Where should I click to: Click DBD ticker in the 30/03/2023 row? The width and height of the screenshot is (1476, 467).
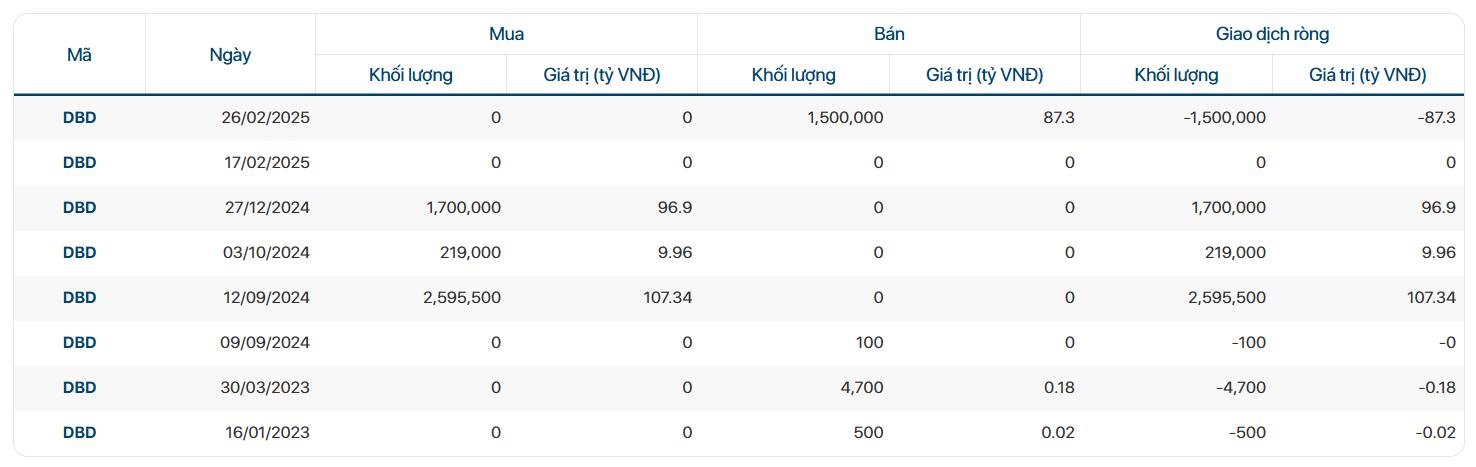[x=80, y=388]
